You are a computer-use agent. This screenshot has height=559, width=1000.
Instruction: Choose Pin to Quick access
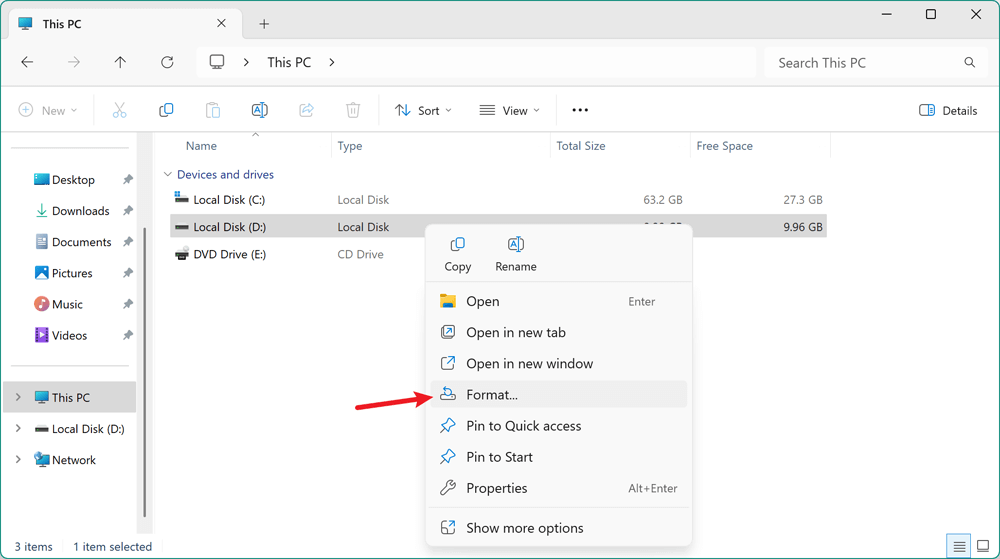[559, 426]
